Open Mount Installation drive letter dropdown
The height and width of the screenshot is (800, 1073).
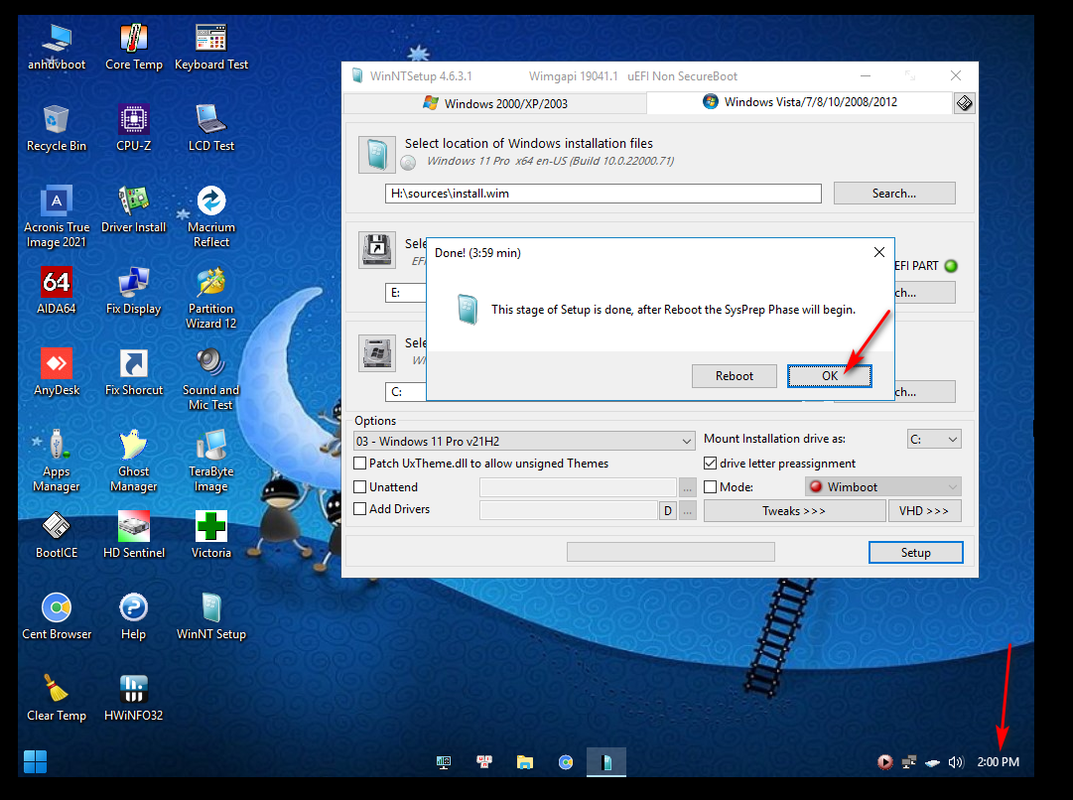[934, 439]
